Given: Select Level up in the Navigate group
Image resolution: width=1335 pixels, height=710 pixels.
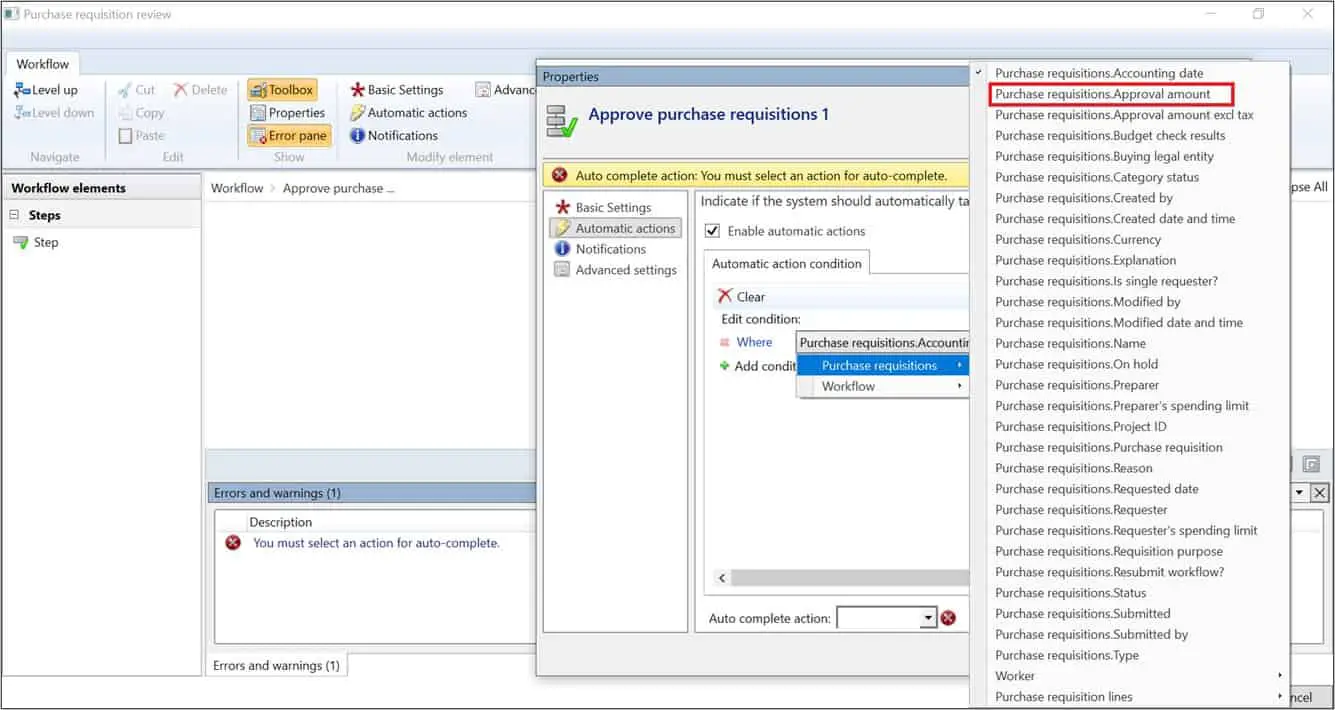Looking at the screenshot, I should (x=46, y=89).
